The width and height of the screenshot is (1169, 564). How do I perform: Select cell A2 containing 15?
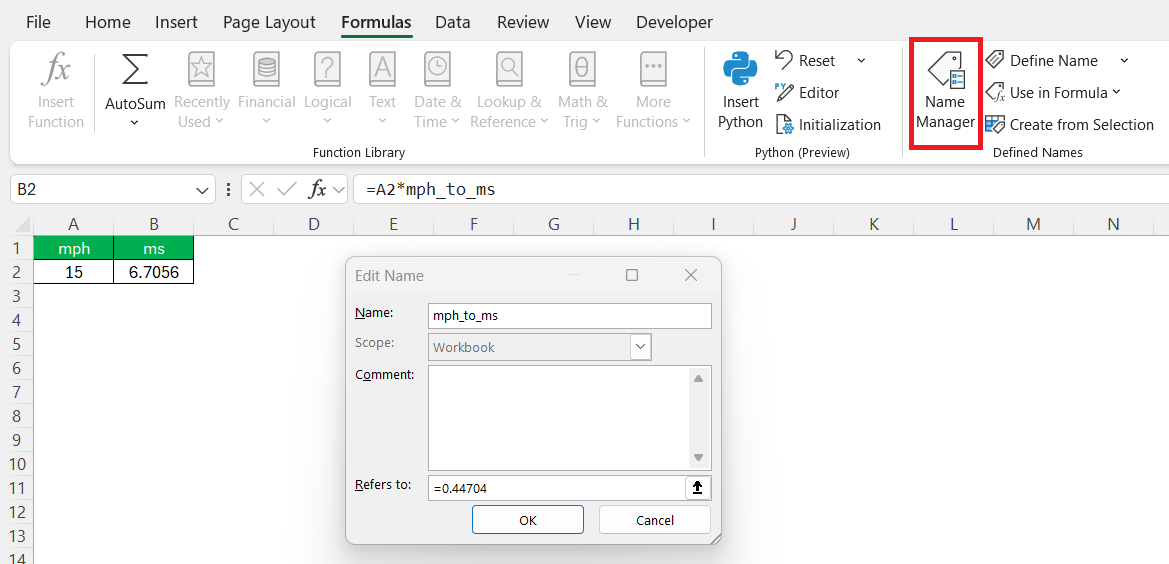(x=74, y=272)
